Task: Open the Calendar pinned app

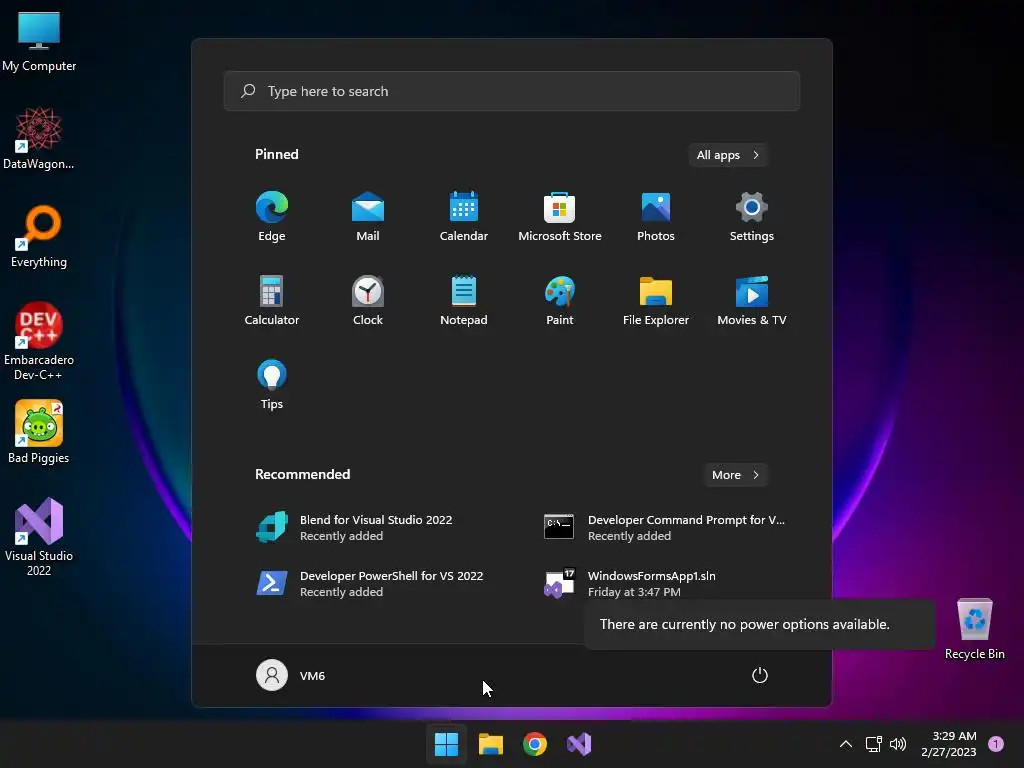Action: (x=464, y=217)
